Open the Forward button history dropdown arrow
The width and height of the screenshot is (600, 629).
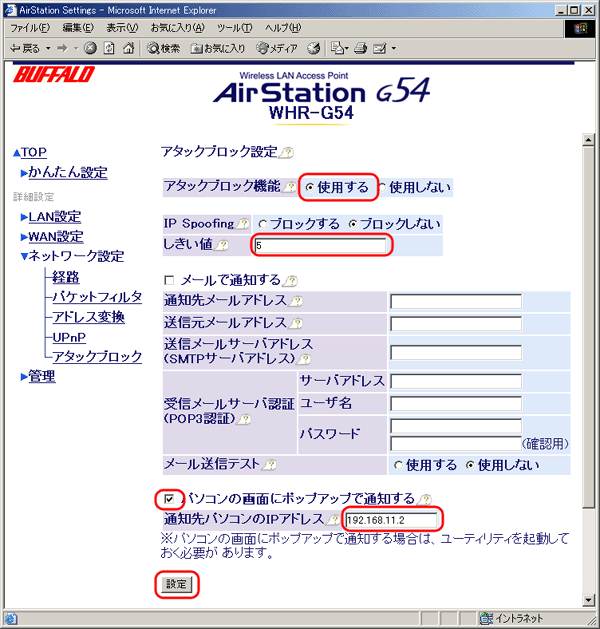(x=76, y=49)
